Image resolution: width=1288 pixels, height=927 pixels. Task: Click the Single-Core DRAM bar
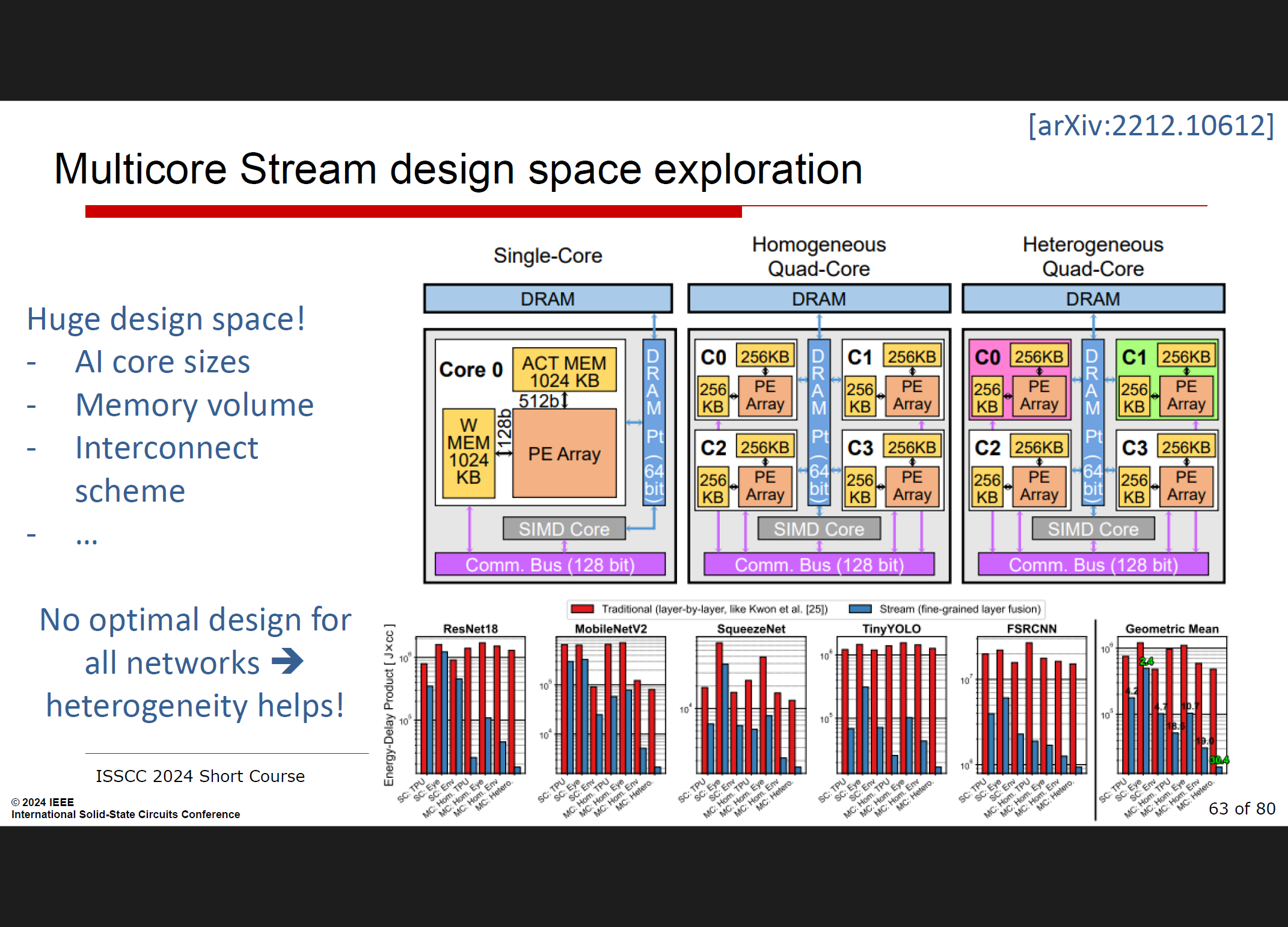tap(547, 299)
